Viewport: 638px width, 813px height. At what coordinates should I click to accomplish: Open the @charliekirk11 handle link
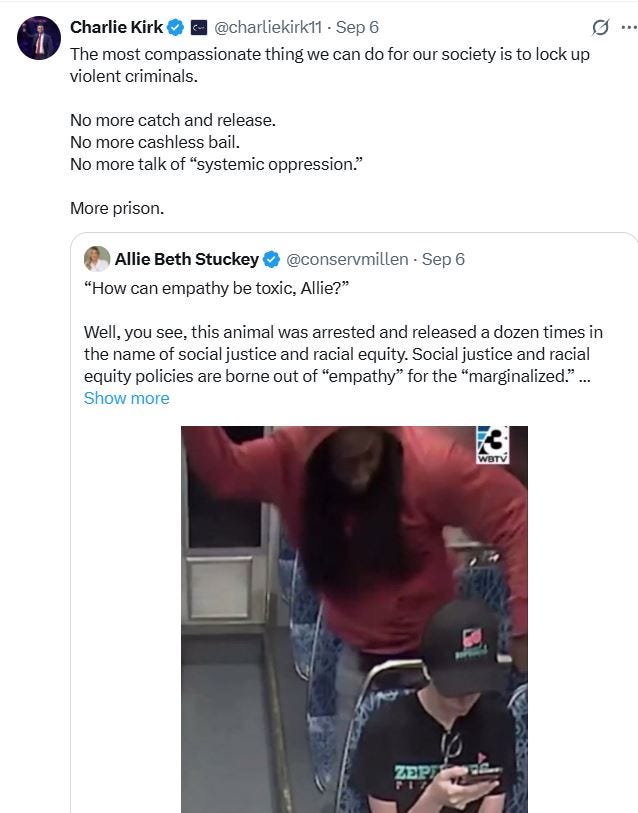click(268, 27)
